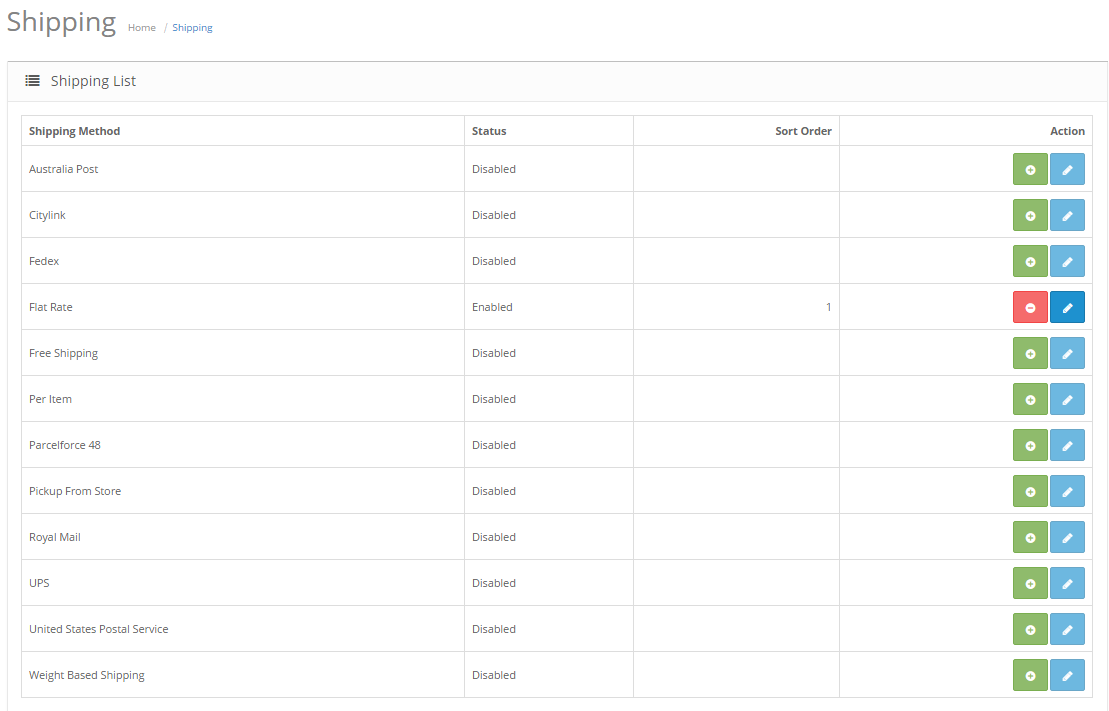Edit the Citylink shipping method
This screenshot has height=711, width=1109.
point(1067,216)
